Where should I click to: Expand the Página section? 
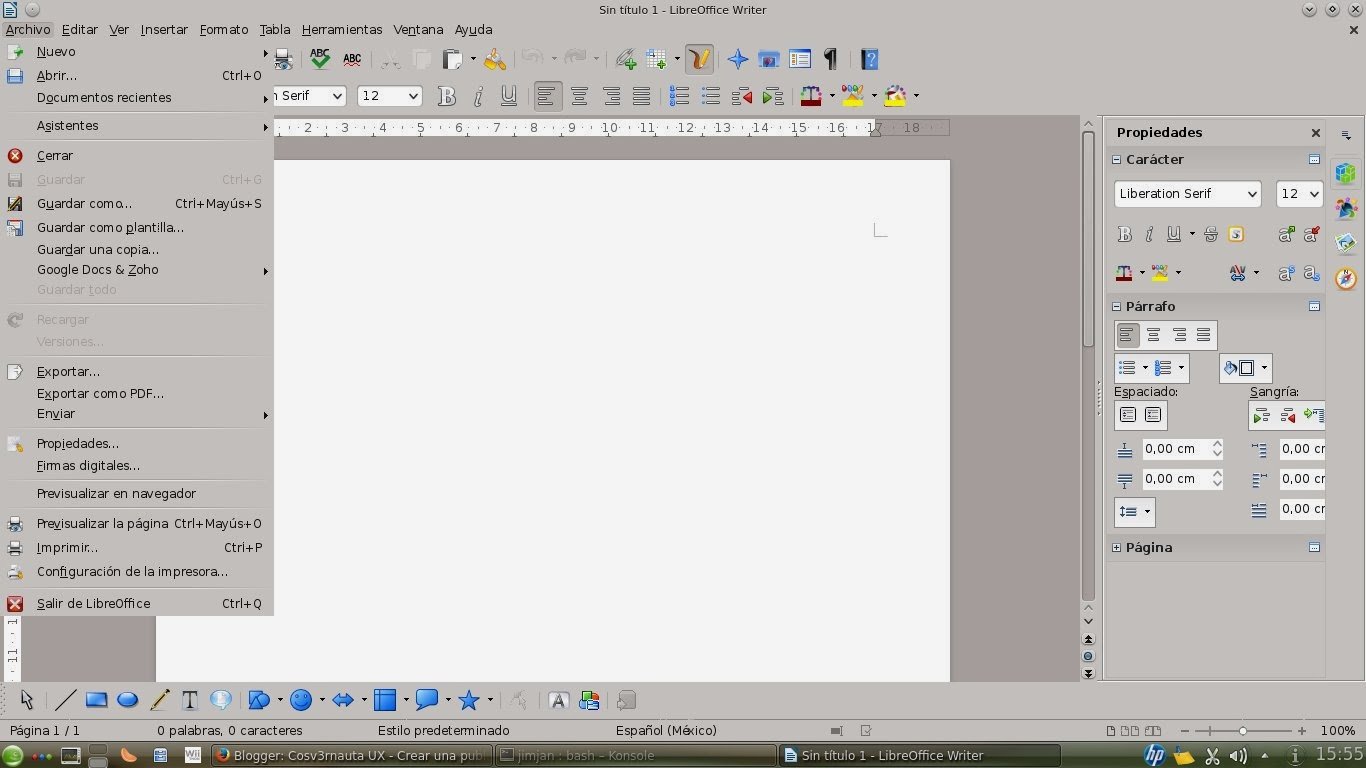pos(1117,548)
